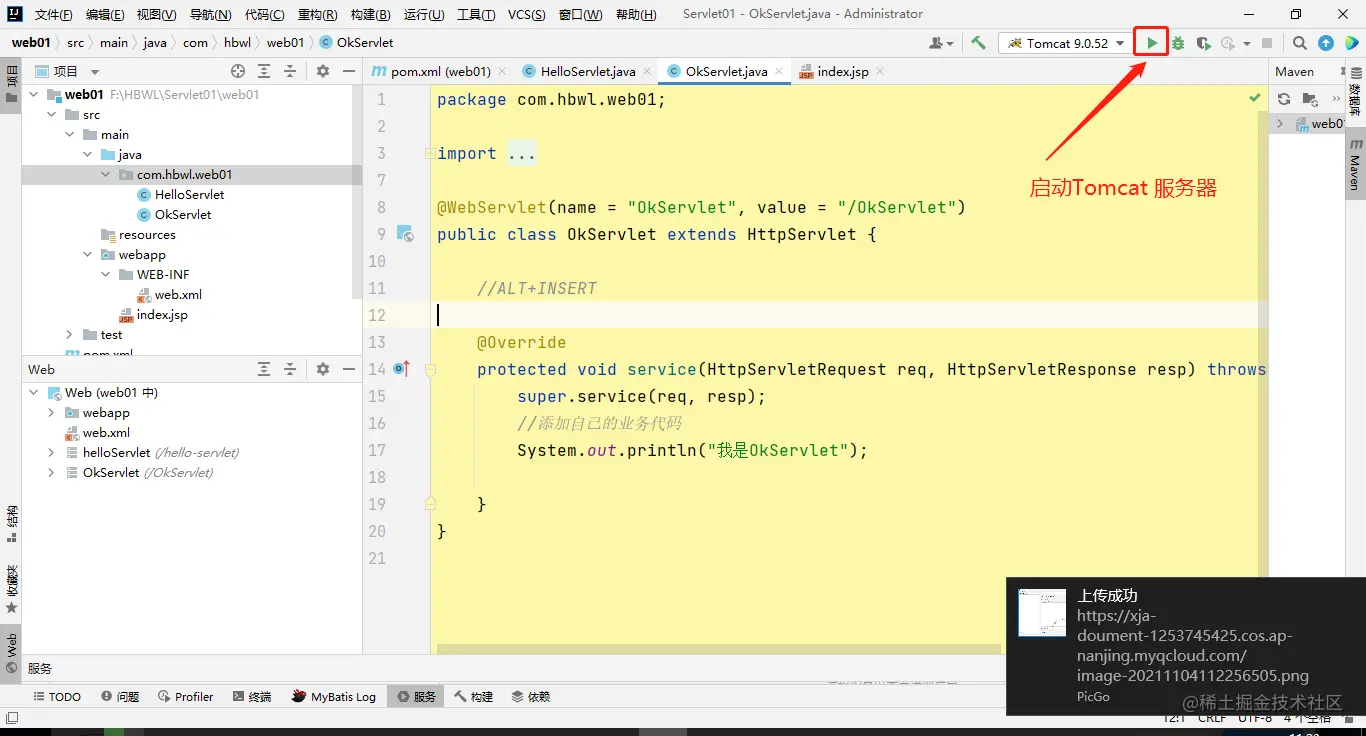
Task: Select opened file locate target icon in project panel
Action: pos(238,71)
